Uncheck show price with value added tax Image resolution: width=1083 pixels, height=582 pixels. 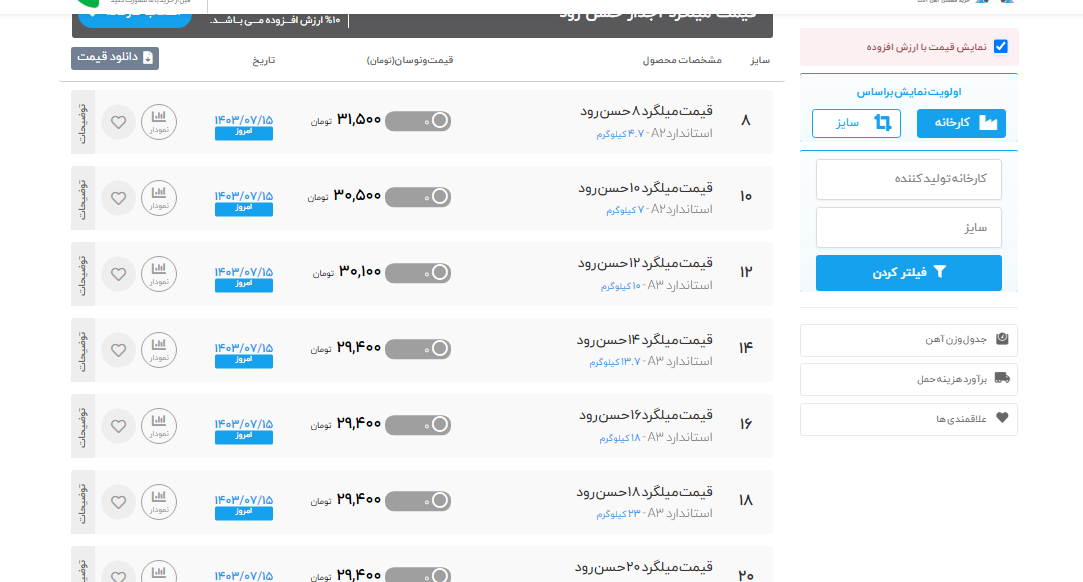[x=1000, y=47]
